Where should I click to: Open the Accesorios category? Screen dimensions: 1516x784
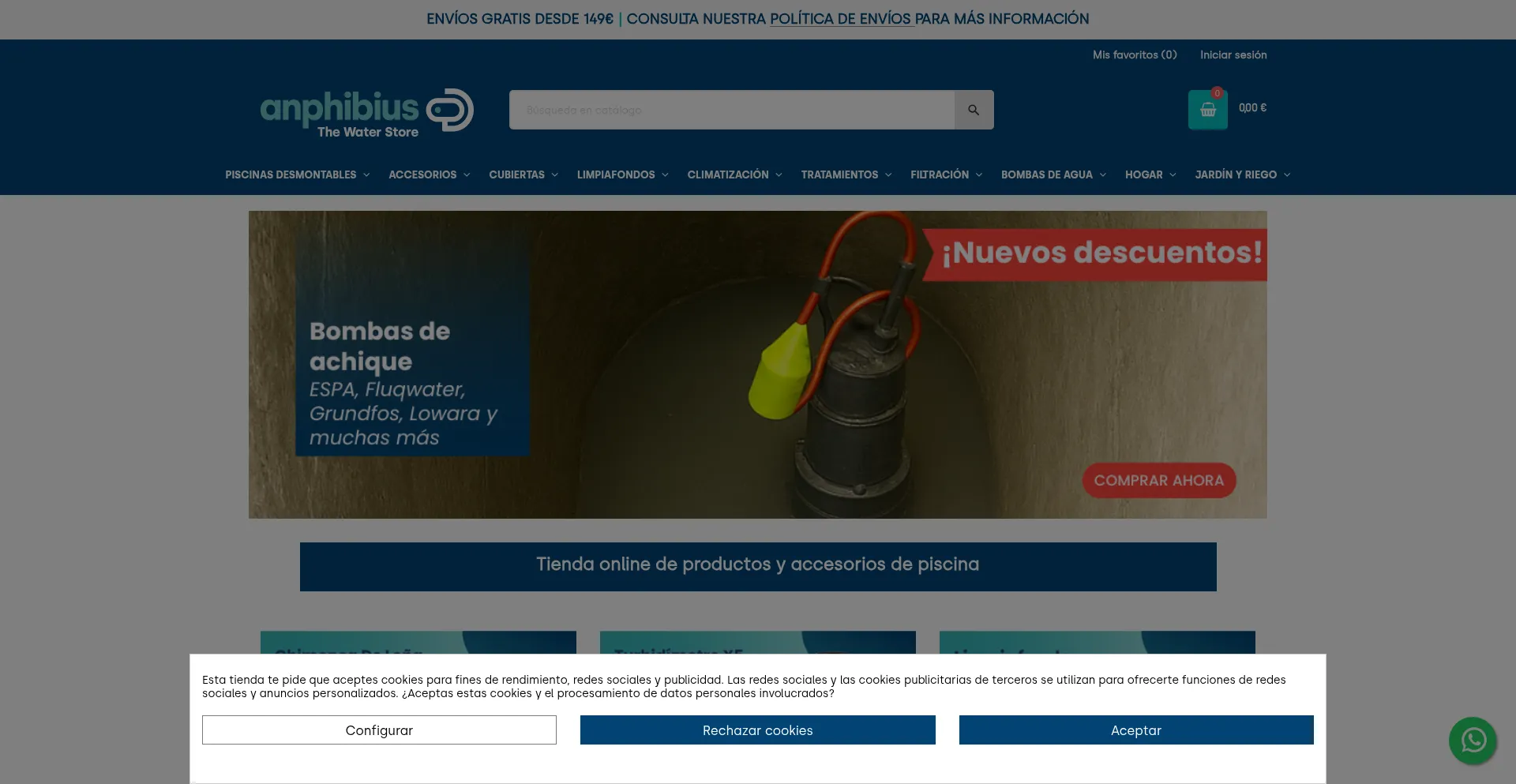pyautogui.click(x=422, y=174)
